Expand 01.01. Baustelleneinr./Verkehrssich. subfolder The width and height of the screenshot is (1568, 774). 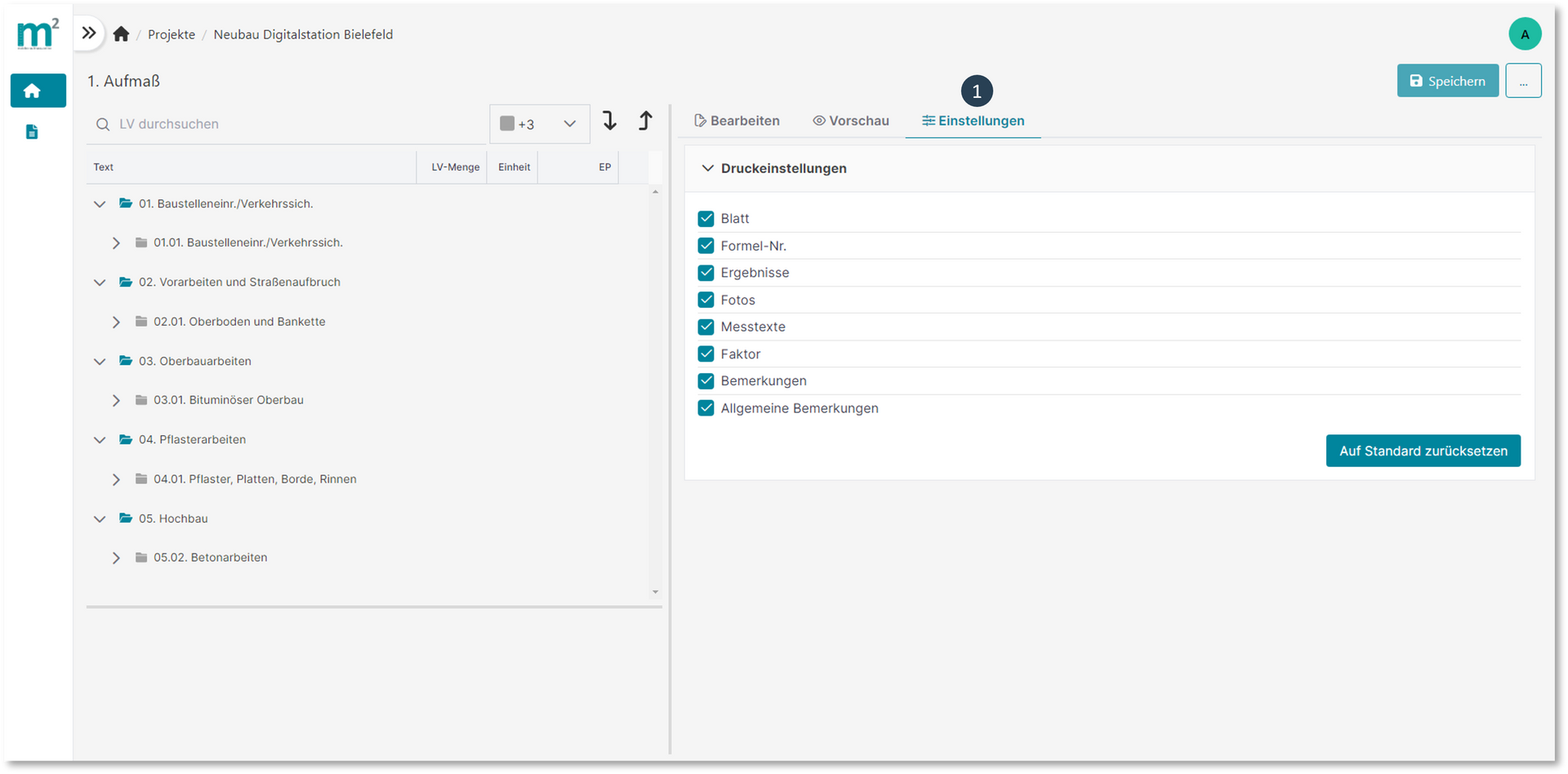click(x=116, y=243)
